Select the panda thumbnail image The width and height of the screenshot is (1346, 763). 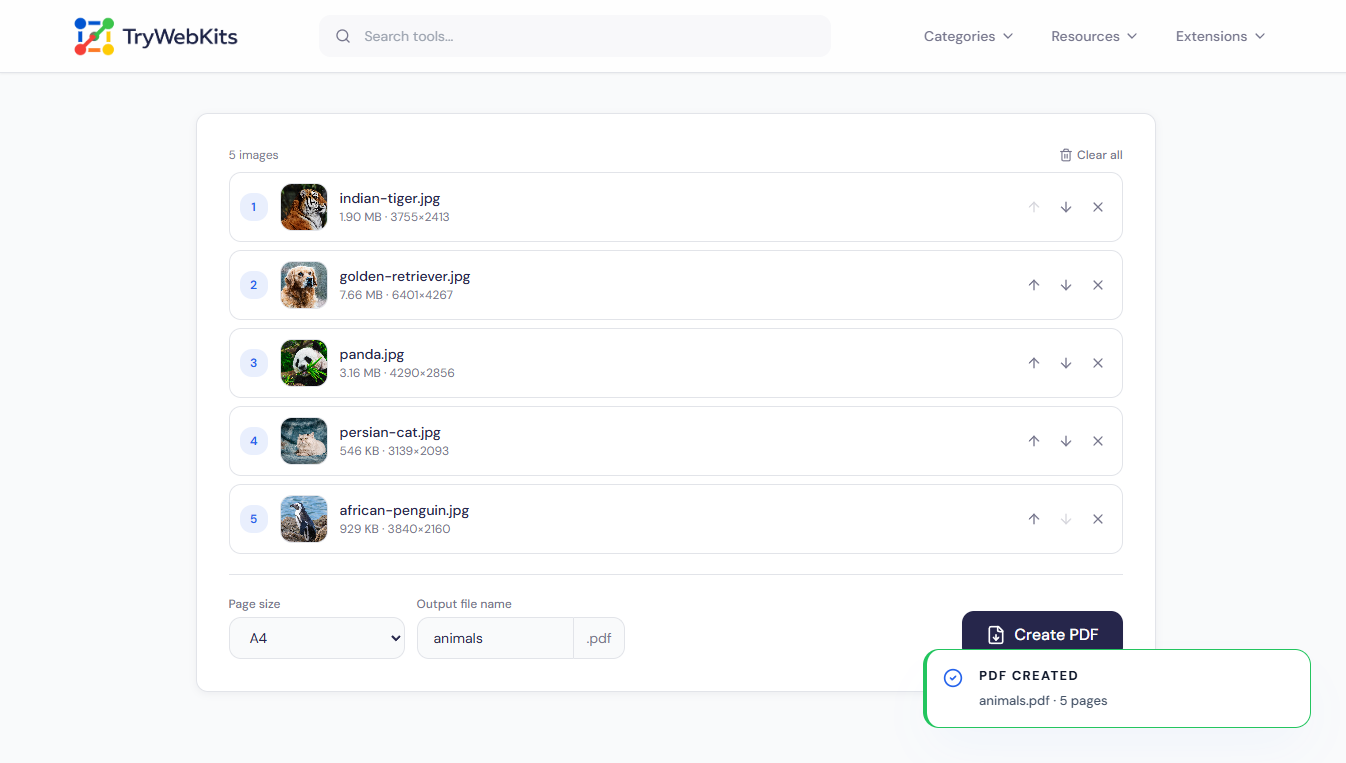coord(304,363)
